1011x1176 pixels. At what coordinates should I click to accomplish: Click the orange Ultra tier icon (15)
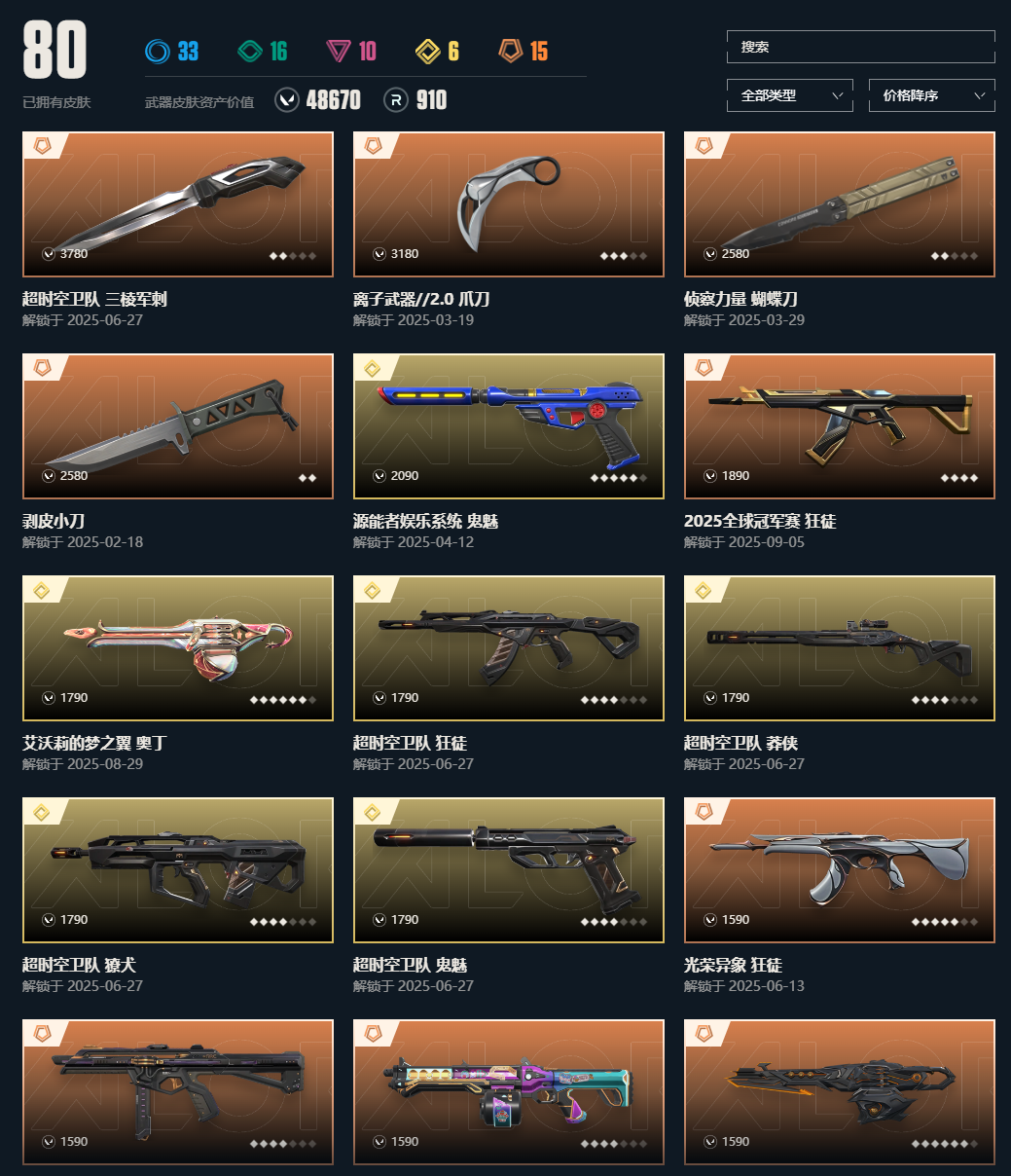[511, 51]
